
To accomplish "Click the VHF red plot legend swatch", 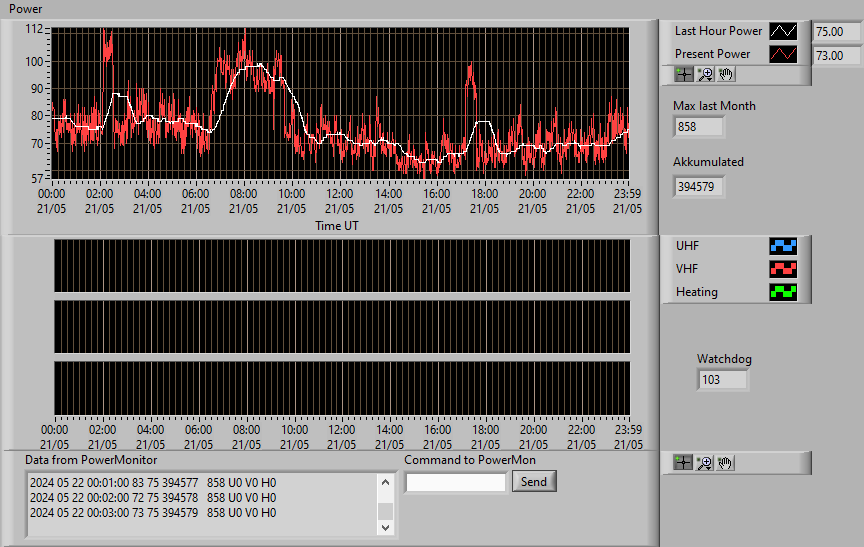I will [x=783, y=269].
